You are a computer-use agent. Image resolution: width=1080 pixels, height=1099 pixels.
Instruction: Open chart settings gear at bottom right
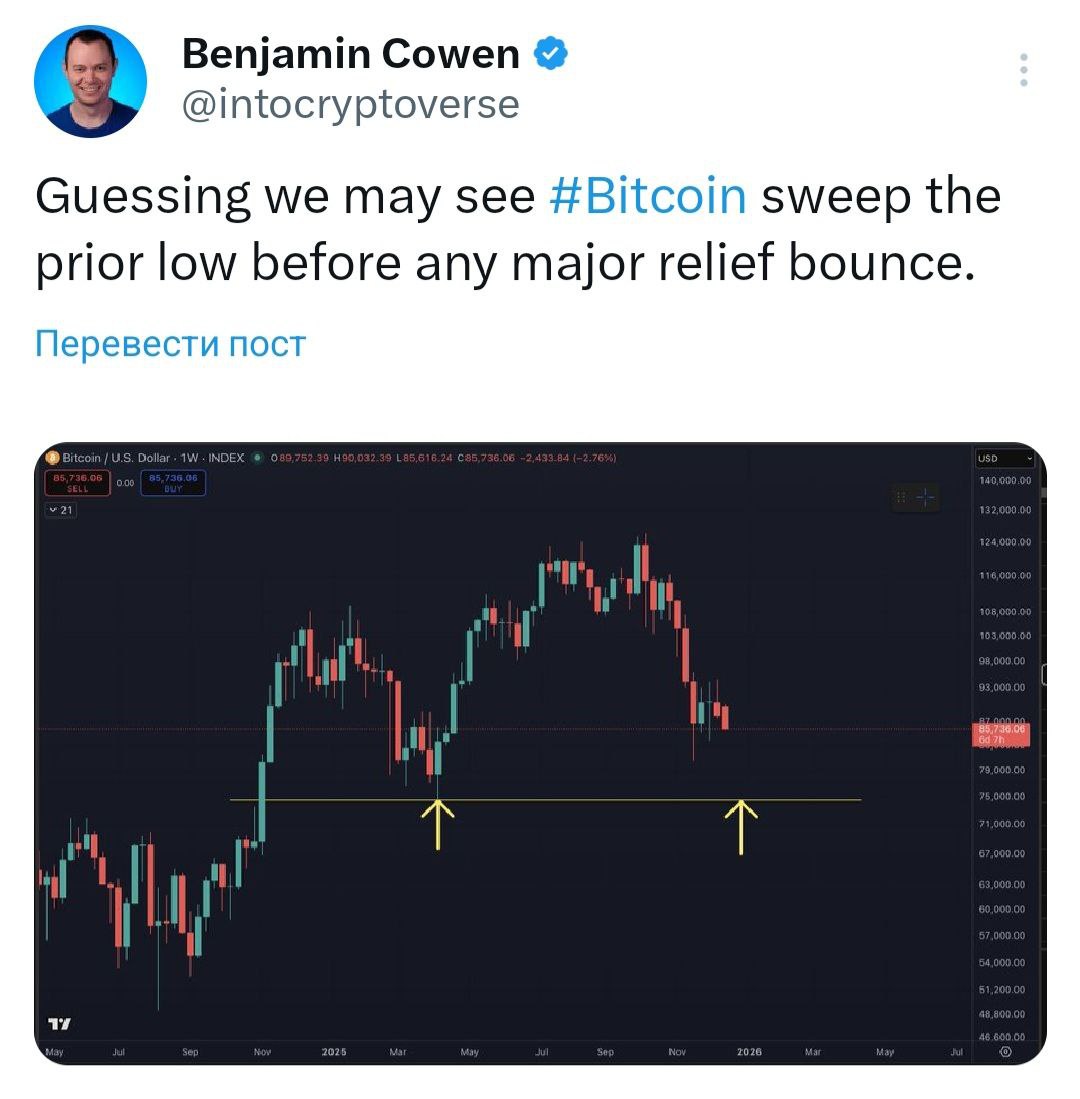[1006, 1051]
